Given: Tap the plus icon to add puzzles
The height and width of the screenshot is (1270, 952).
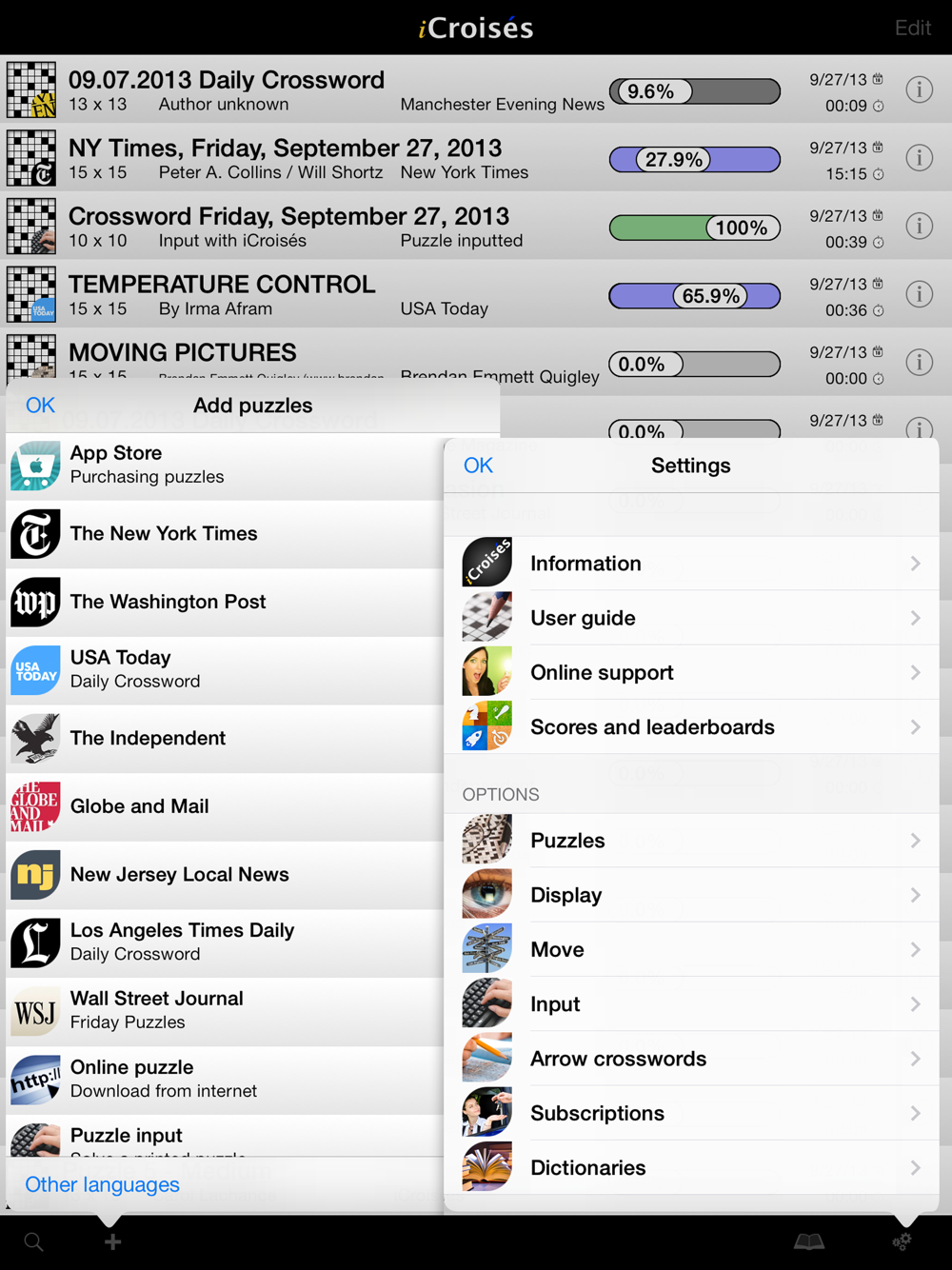Looking at the screenshot, I should (x=112, y=1241).
